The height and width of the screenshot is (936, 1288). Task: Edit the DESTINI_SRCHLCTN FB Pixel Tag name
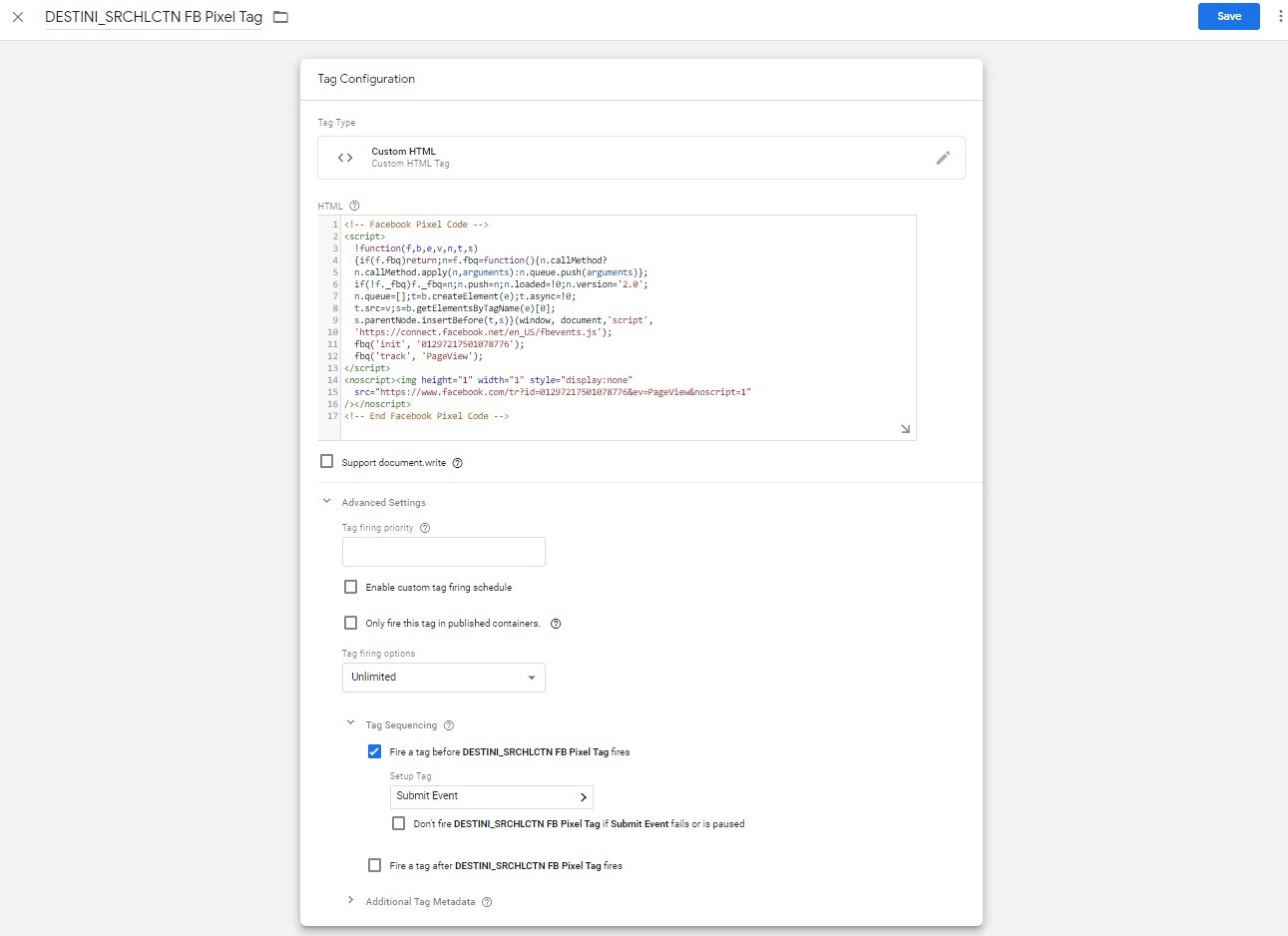pos(154,17)
